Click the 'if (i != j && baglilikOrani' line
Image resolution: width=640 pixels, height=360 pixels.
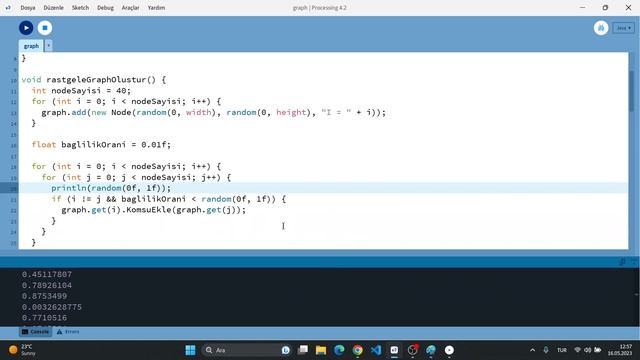pyautogui.click(x=169, y=199)
